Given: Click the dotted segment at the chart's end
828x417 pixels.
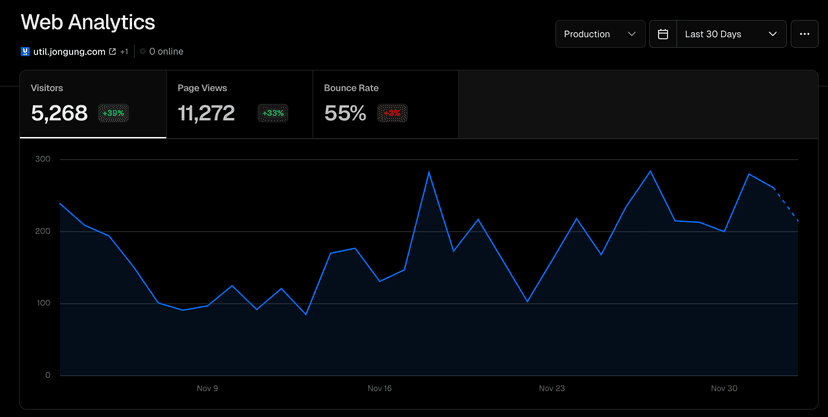Looking at the screenshot, I should (787, 204).
